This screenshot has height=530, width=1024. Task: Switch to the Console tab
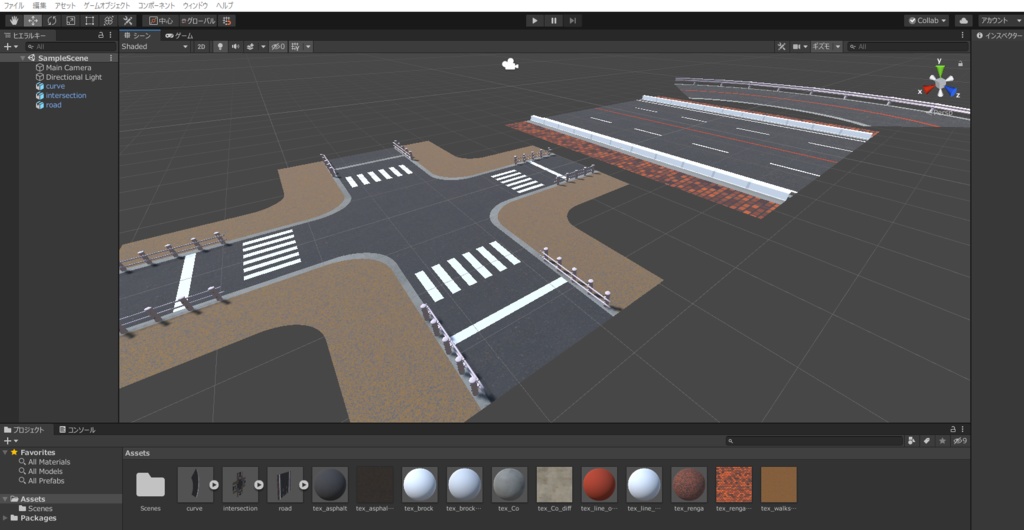tap(77, 429)
